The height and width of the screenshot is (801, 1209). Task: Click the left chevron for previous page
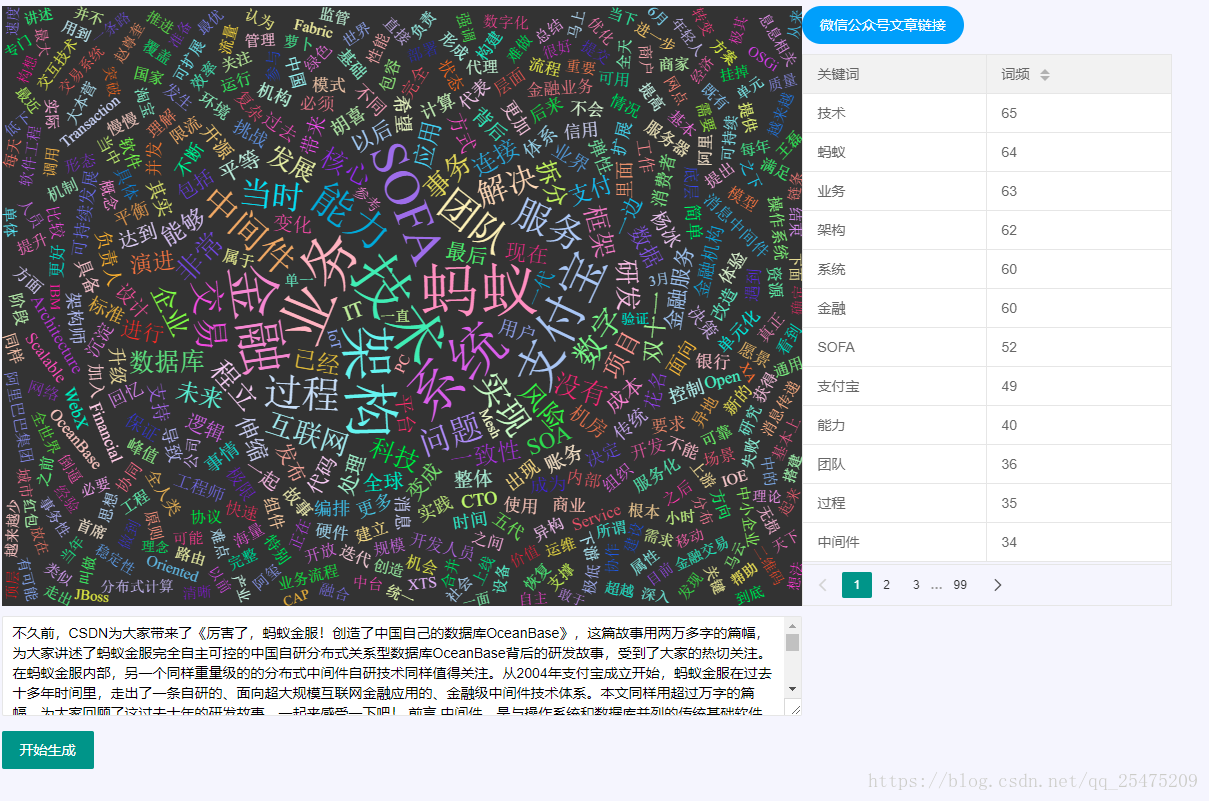coord(823,584)
